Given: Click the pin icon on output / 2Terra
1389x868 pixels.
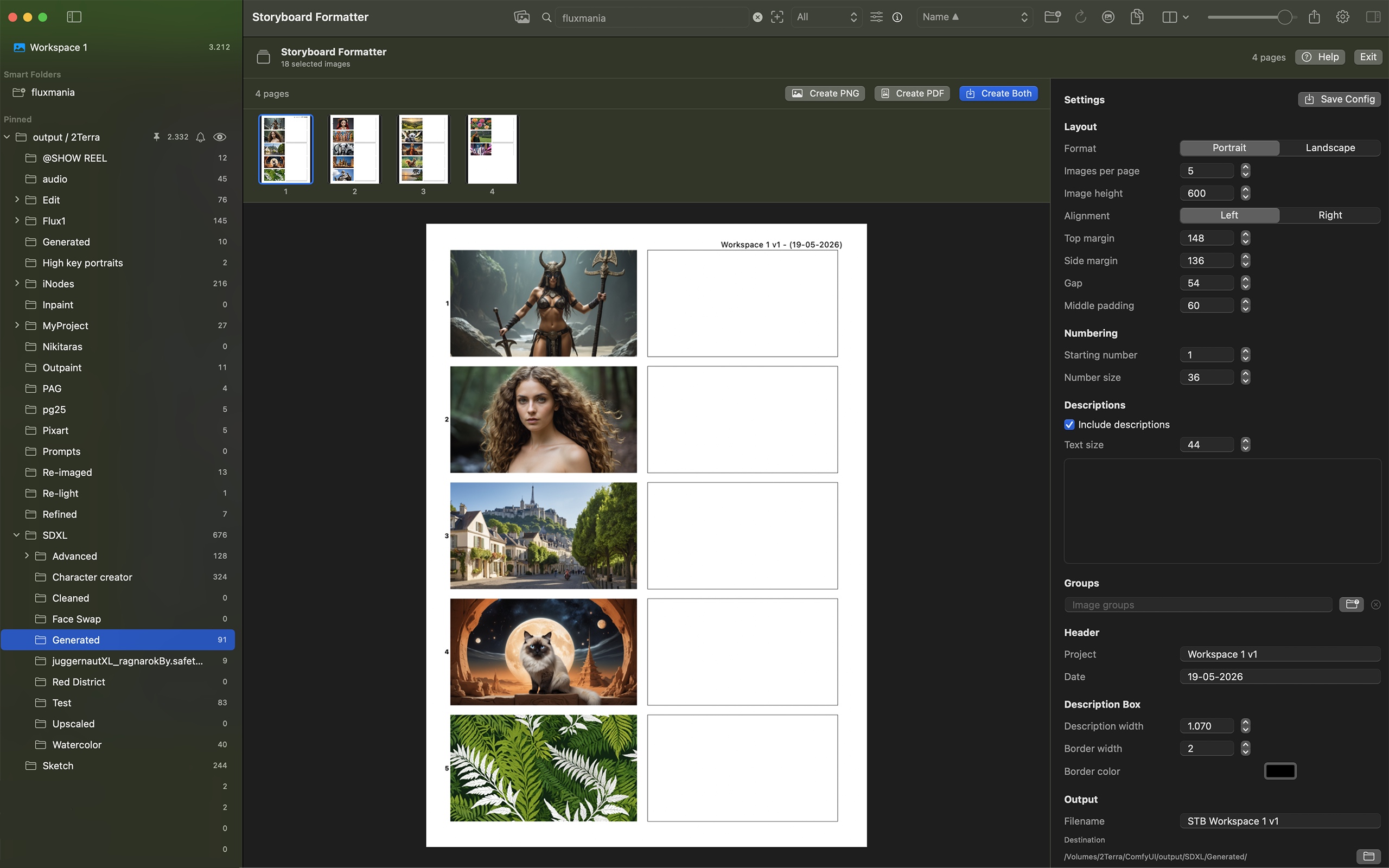Looking at the screenshot, I should (x=156, y=137).
